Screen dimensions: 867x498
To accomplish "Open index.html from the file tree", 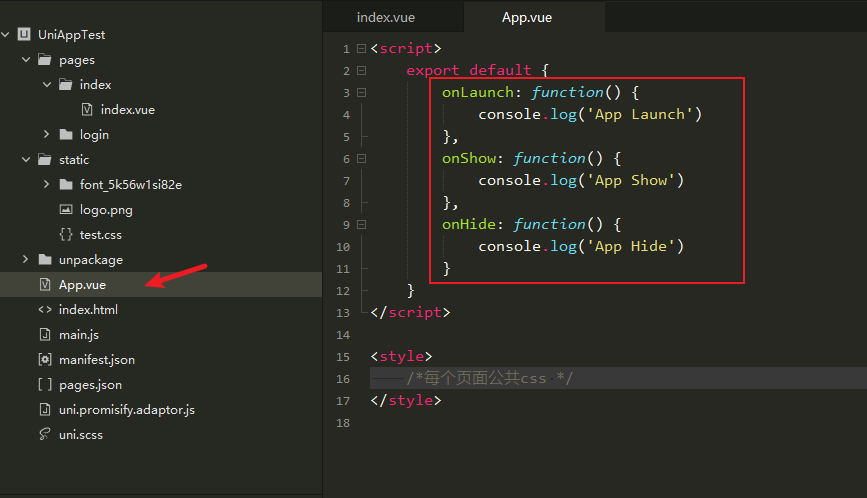I will click(88, 310).
